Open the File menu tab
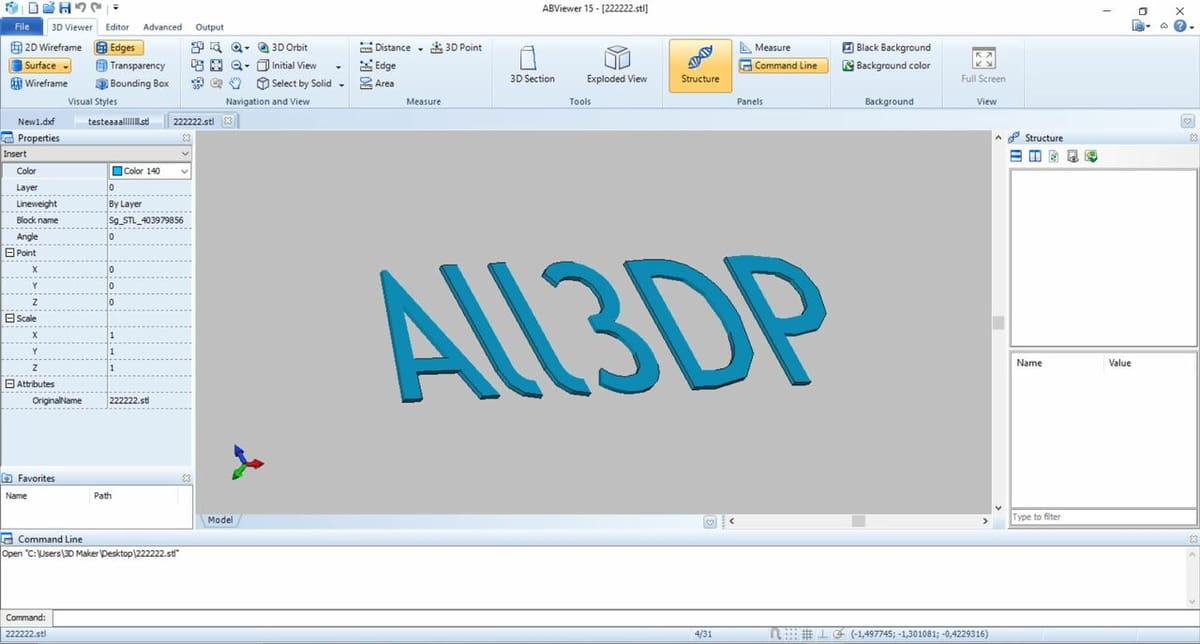 21,27
